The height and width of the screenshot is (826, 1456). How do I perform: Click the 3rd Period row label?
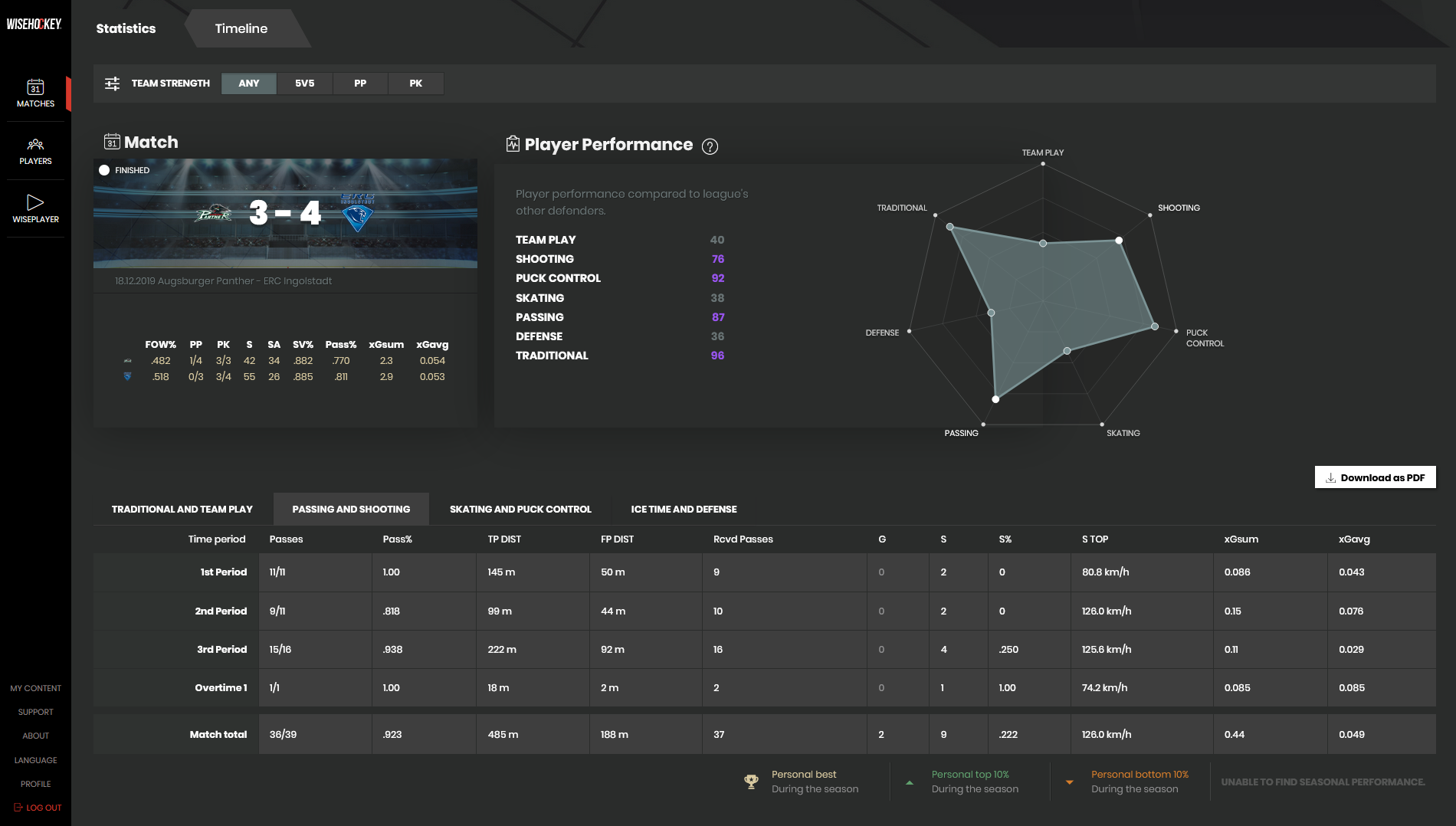tap(221, 649)
